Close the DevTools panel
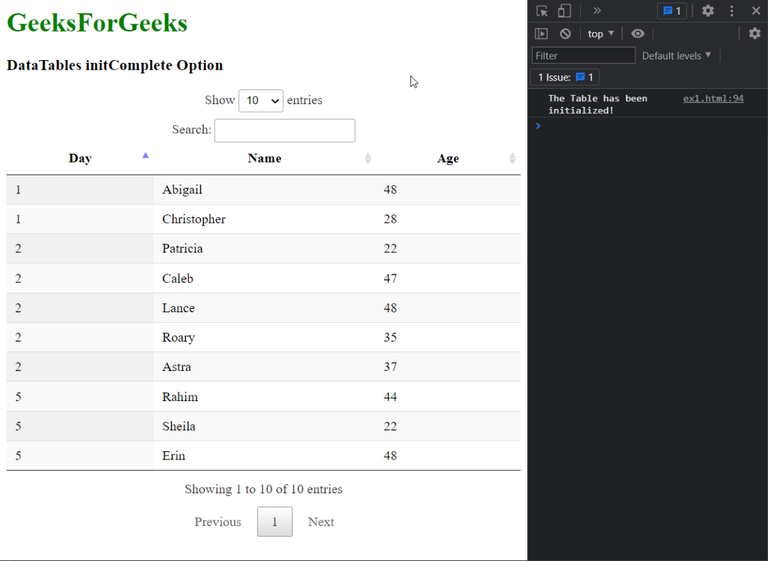The height and width of the screenshot is (561, 768). 756,11
